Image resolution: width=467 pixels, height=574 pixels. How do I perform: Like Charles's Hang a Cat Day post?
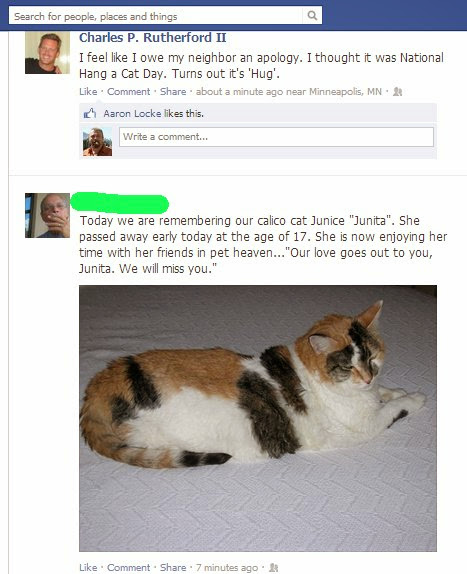(88, 92)
